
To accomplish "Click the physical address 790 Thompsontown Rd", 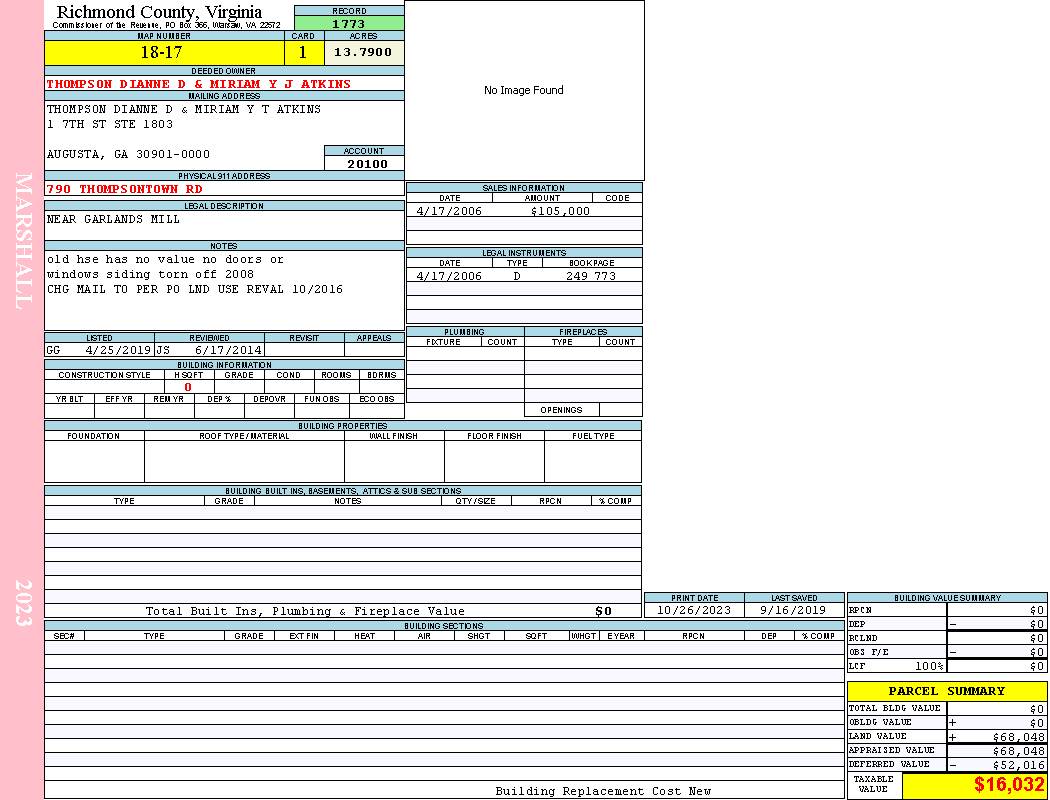I will click(x=125, y=188).
